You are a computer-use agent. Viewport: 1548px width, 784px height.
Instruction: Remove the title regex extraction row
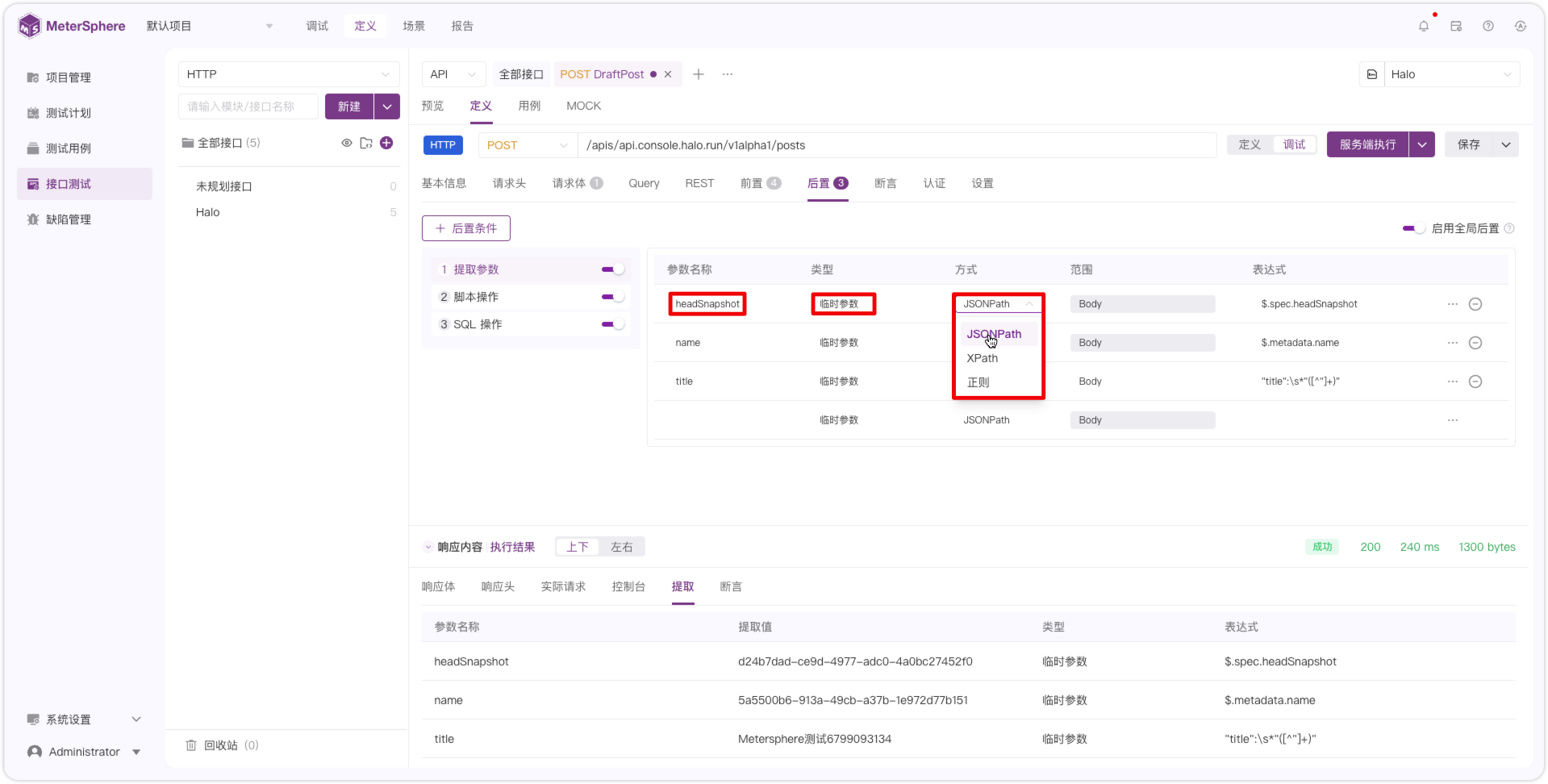click(1475, 382)
